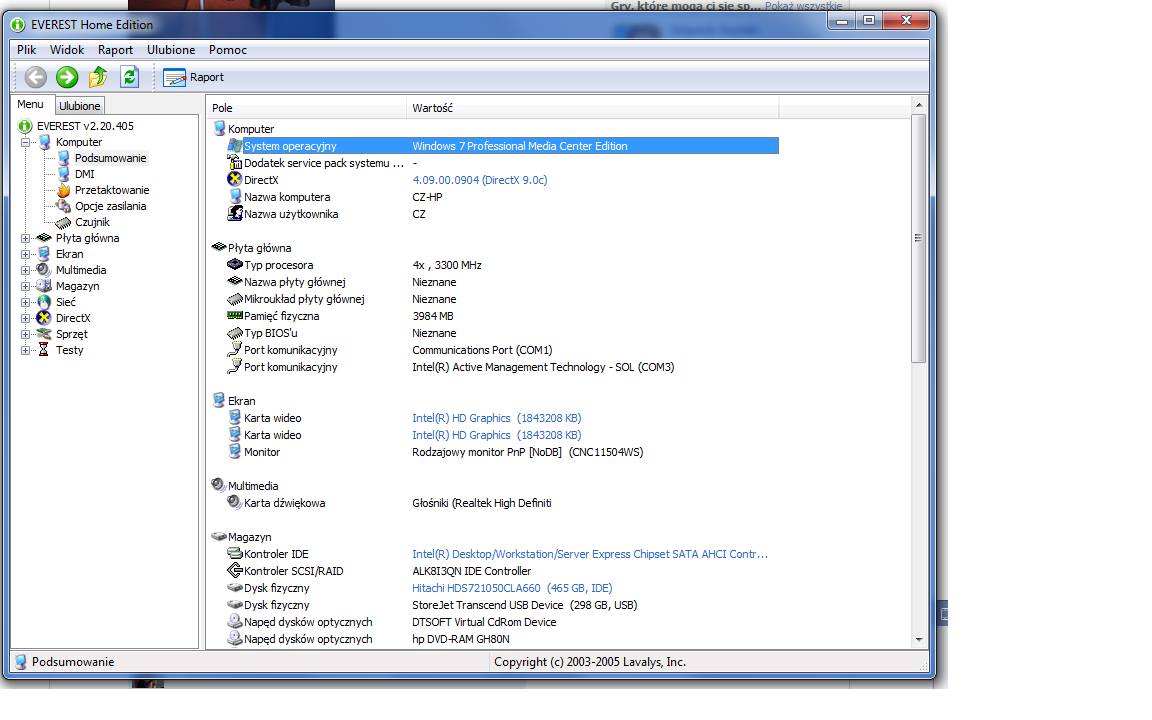Expand the Multimedia tree node
The image size is (1152, 720).
coord(25,271)
